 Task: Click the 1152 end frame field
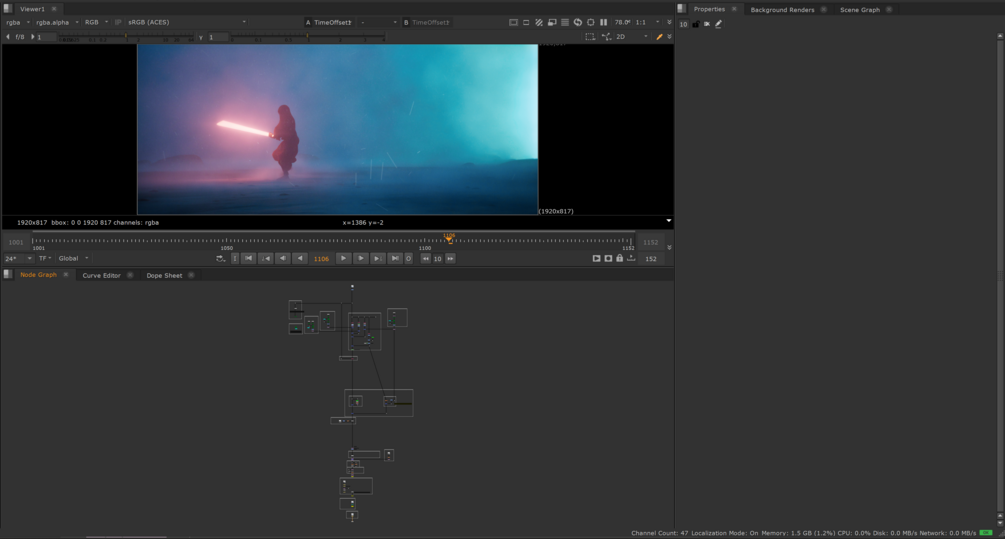pos(651,242)
